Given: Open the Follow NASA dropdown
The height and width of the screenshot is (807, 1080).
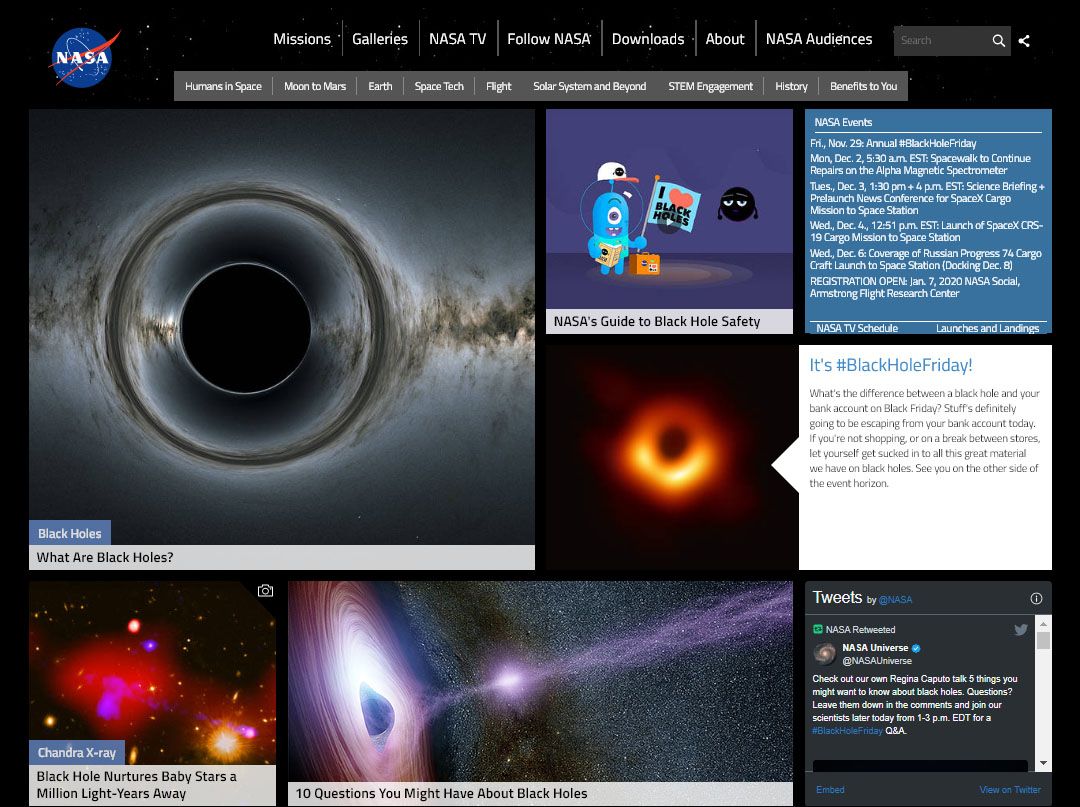Looking at the screenshot, I should 548,39.
